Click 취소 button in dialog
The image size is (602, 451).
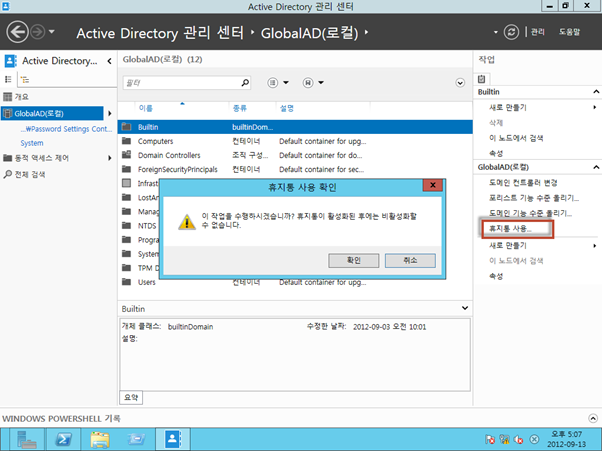click(410, 261)
